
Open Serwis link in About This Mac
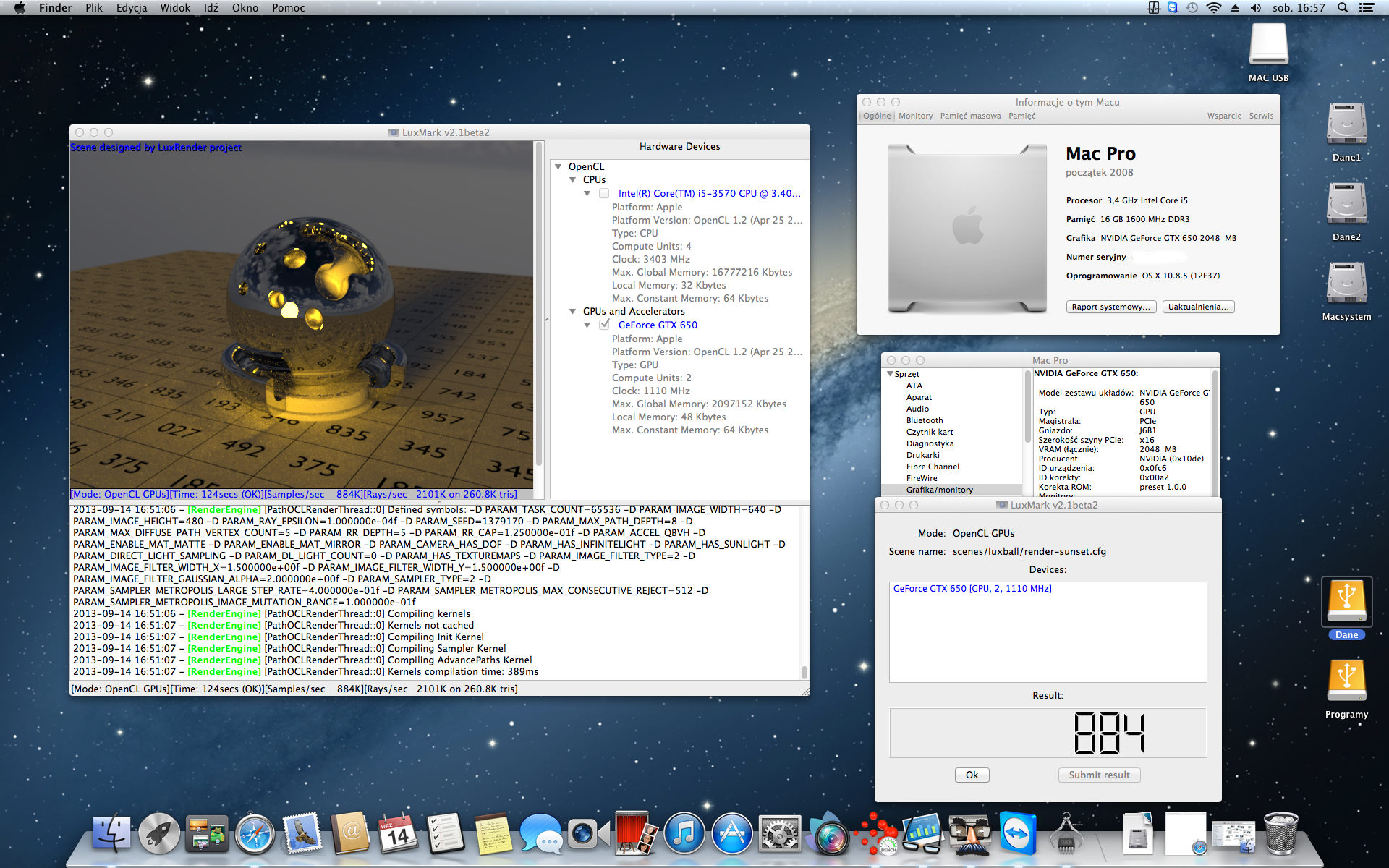pos(1261,116)
